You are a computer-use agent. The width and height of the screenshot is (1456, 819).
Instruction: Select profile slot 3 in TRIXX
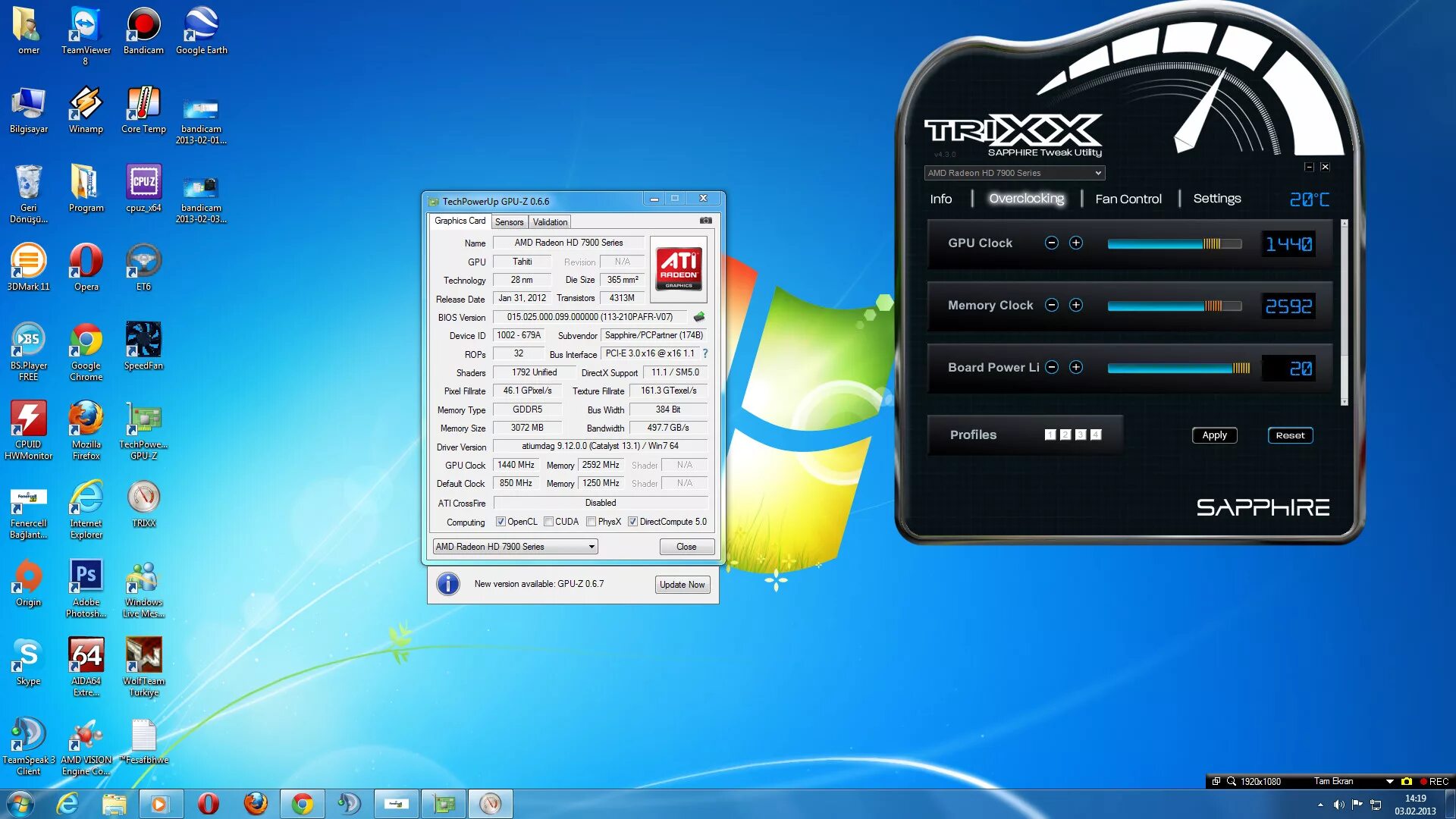point(1081,435)
